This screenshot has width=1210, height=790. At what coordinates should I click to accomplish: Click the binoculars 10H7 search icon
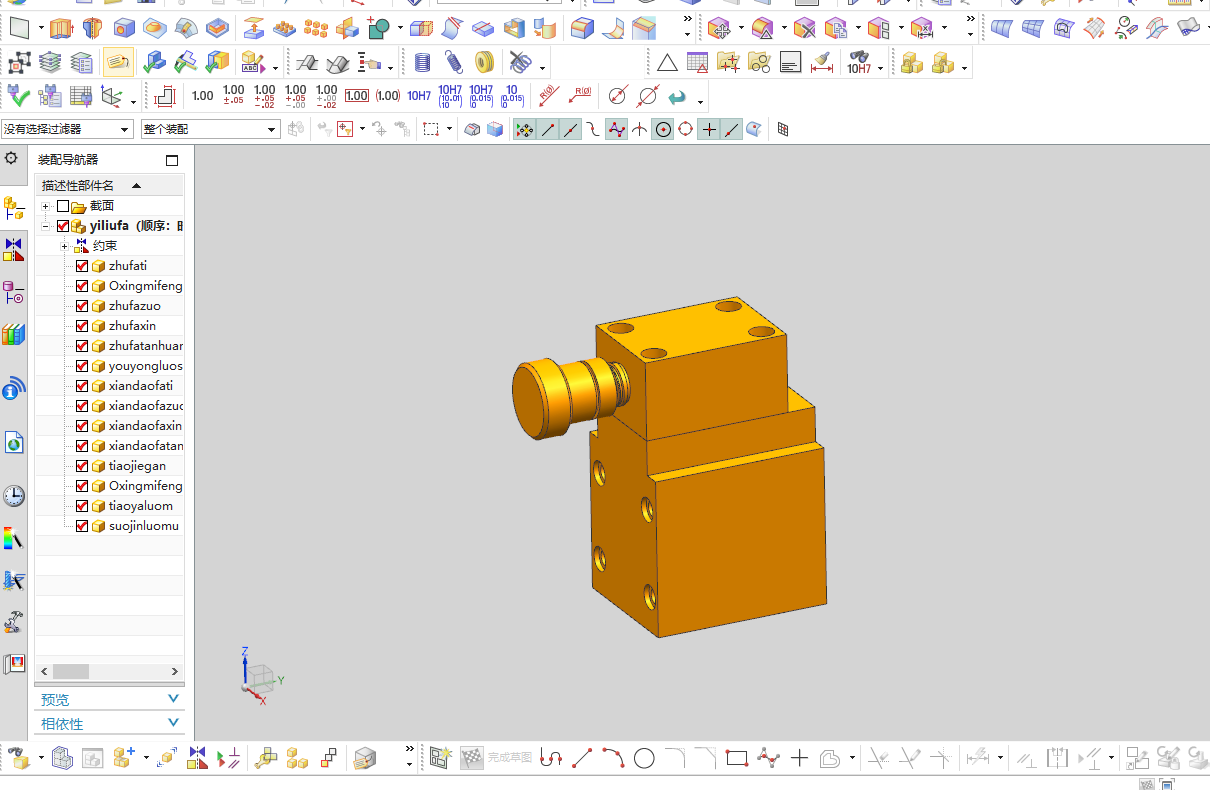pyautogui.click(x=859, y=63)
